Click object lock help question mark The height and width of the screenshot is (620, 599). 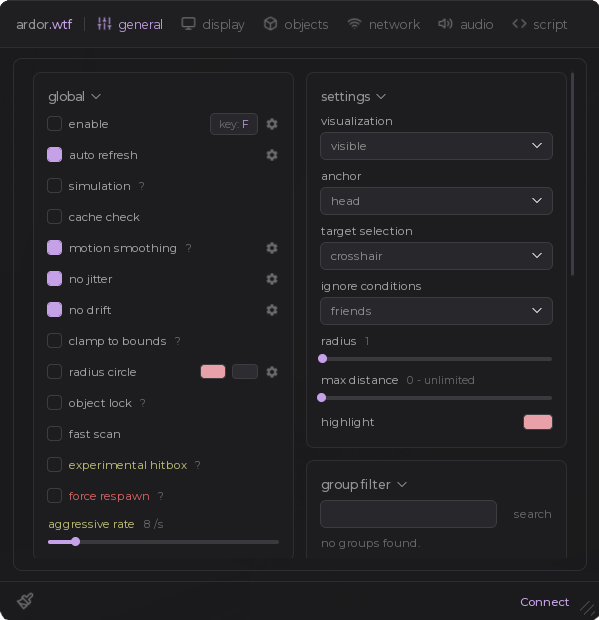(x=143, y=403)
